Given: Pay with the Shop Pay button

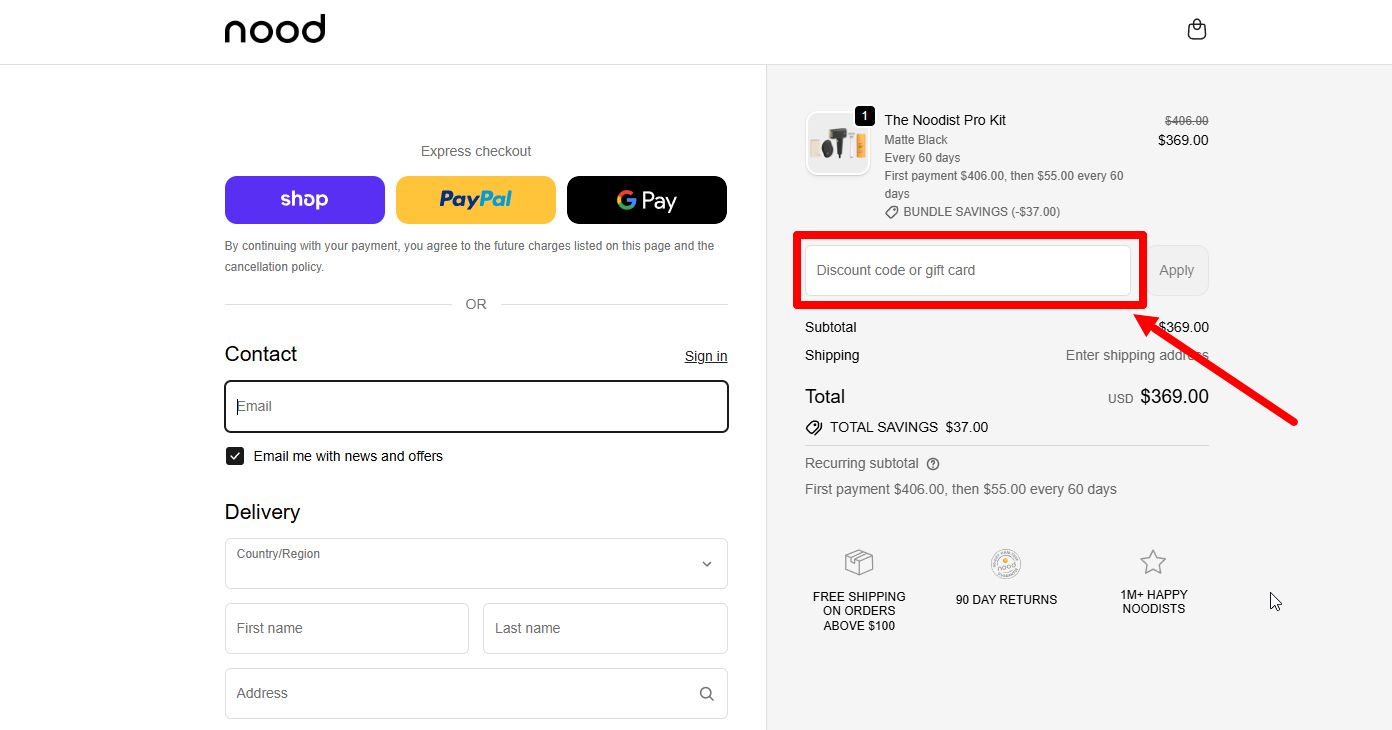Looking at the screenshot, I should pyautogui.click(x=304, y=200).
